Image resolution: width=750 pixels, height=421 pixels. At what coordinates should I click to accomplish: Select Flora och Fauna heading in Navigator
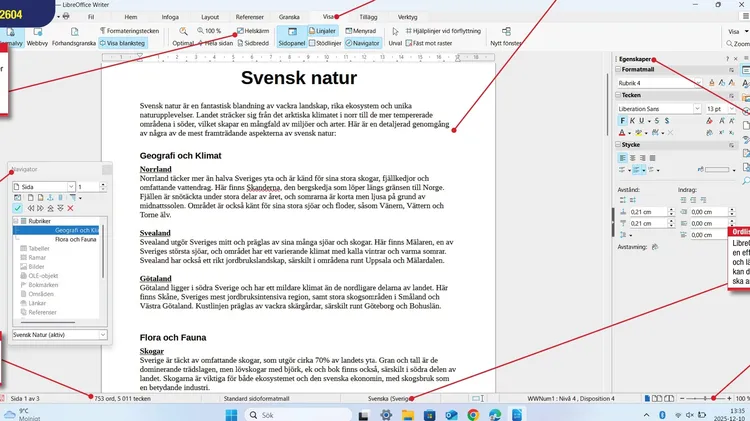pos(75,240)
